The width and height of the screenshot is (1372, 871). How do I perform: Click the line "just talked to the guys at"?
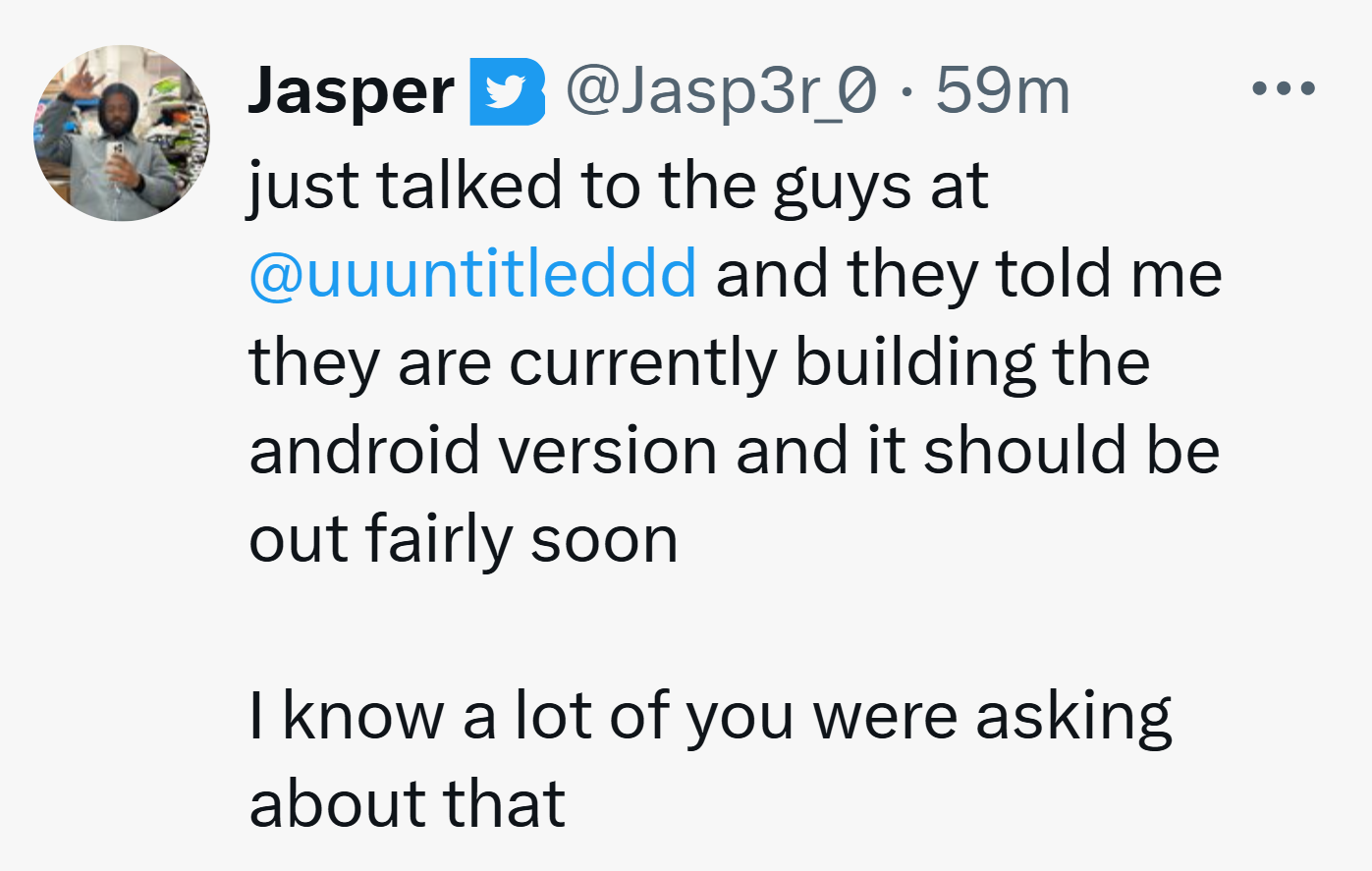[x=618, y=186]
